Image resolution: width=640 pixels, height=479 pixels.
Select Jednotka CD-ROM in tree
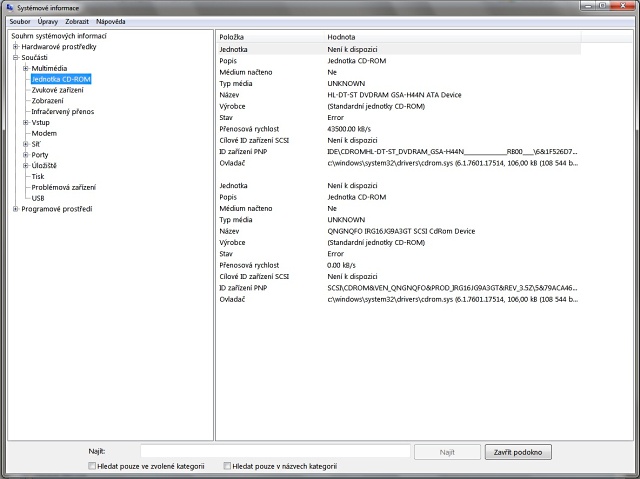tap(61, 79)
